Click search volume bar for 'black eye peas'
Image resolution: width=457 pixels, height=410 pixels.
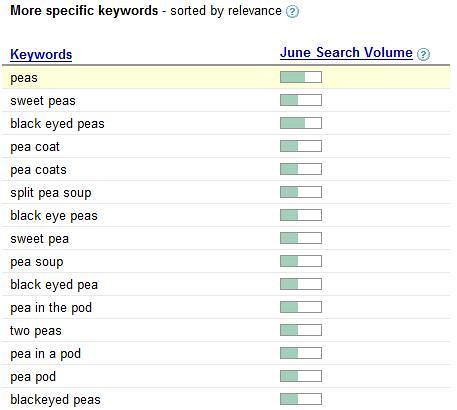point(301,215)
